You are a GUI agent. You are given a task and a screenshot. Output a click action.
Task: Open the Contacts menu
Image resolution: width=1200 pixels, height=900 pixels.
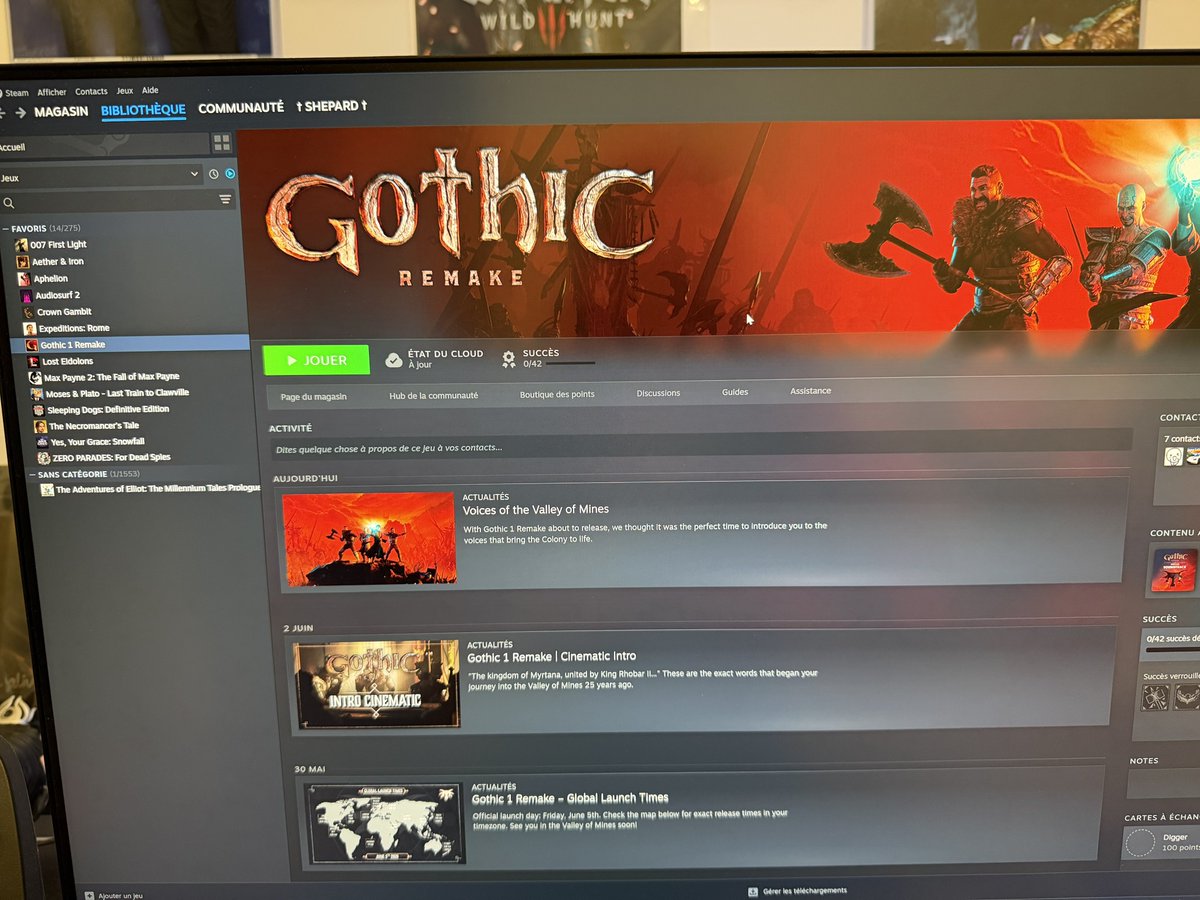(x=91, y=92)
